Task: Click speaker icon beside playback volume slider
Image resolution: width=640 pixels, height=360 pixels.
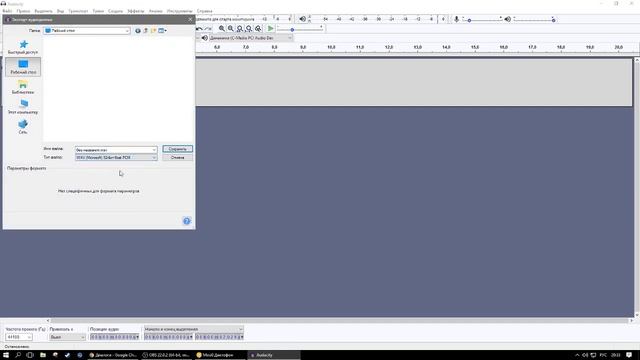Action: tap(507, 19)
